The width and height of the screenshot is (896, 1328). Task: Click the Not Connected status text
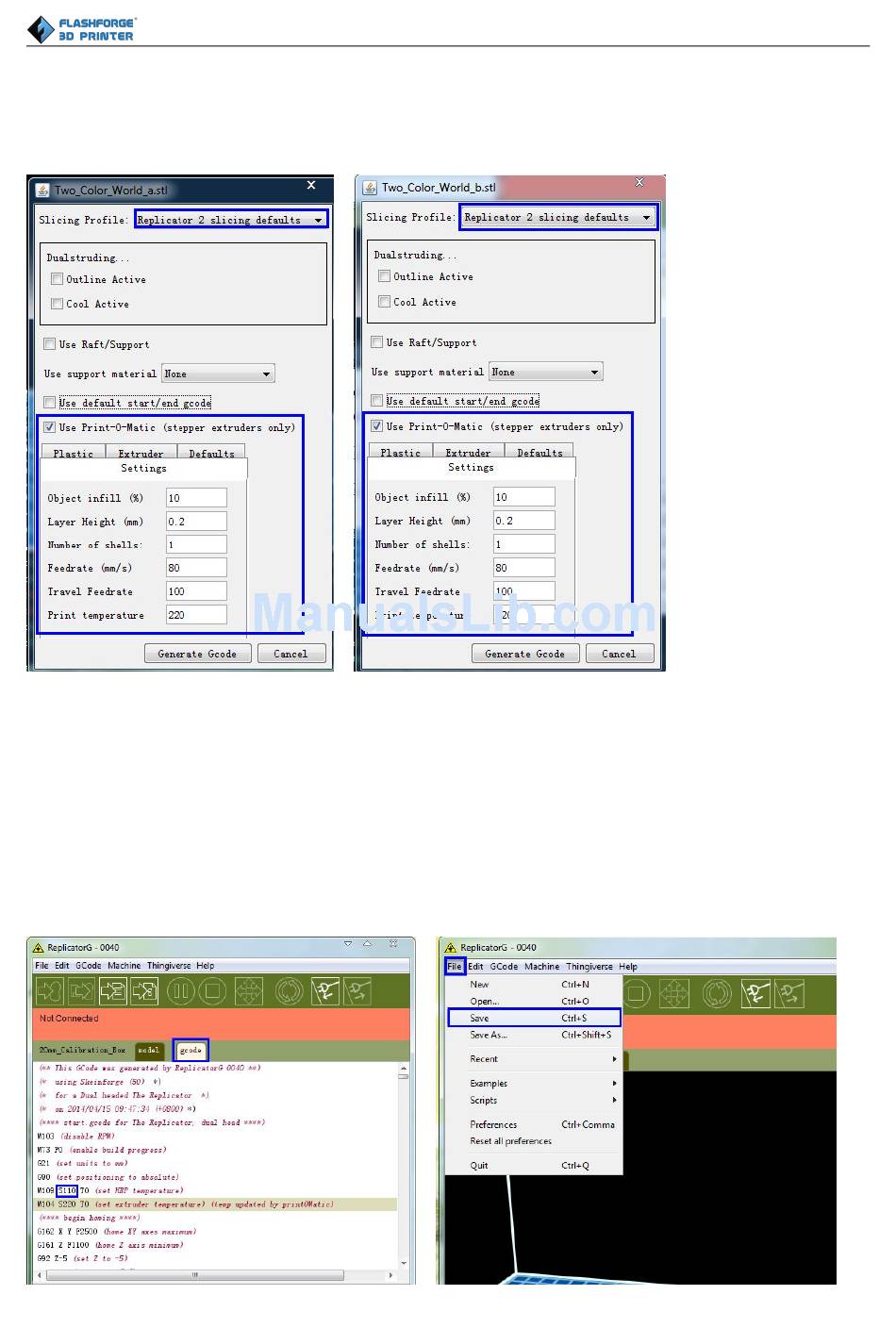(x=69, y=1019)
